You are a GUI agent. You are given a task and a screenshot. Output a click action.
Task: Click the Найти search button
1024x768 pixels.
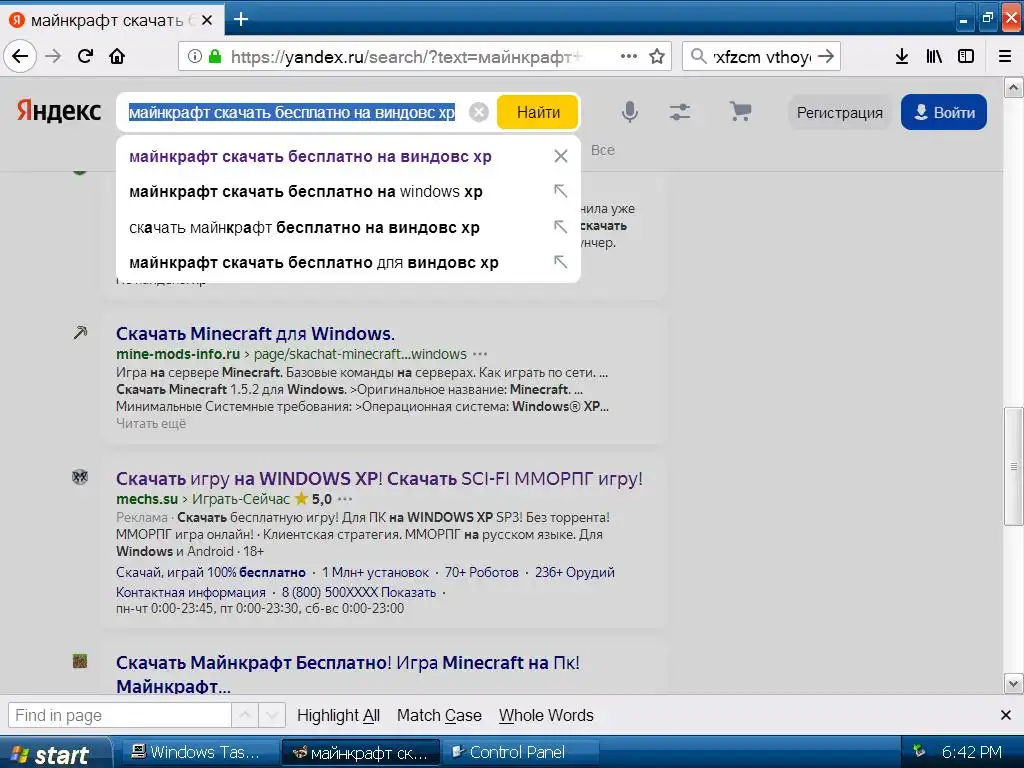(x=538, y=112)
